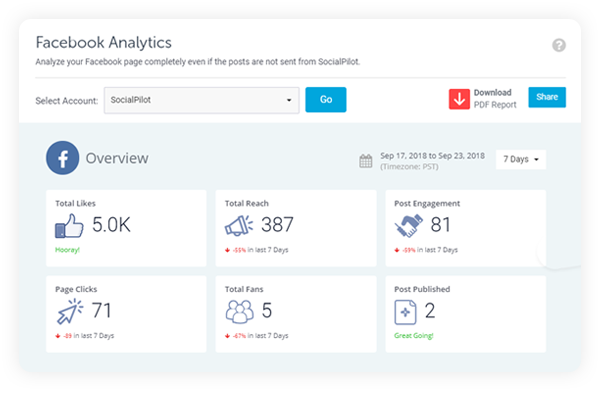
Task: Click the red down arrow under Page Clicks
Action: (x=58, y=336)
